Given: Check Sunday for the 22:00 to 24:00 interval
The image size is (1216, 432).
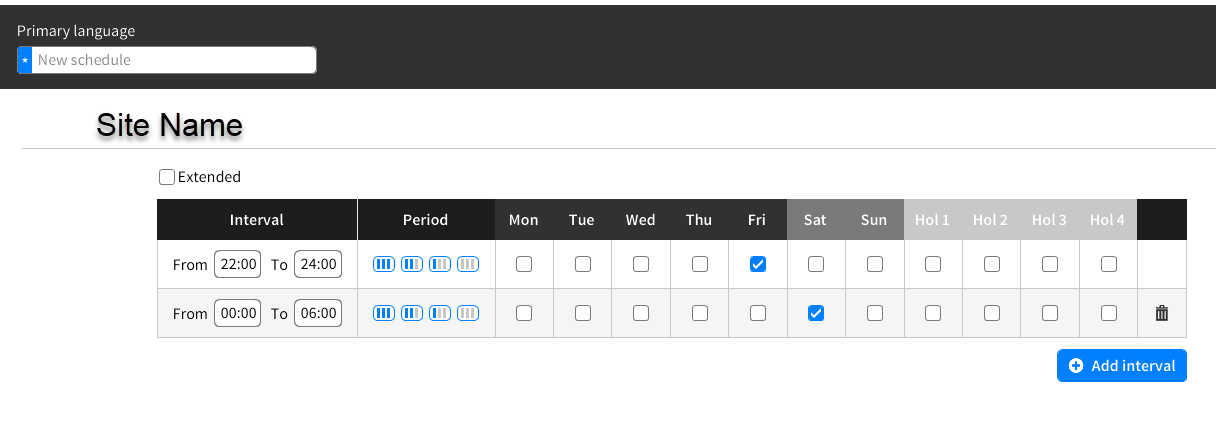Looking at the screenshot, I should (x=875, y=264).
